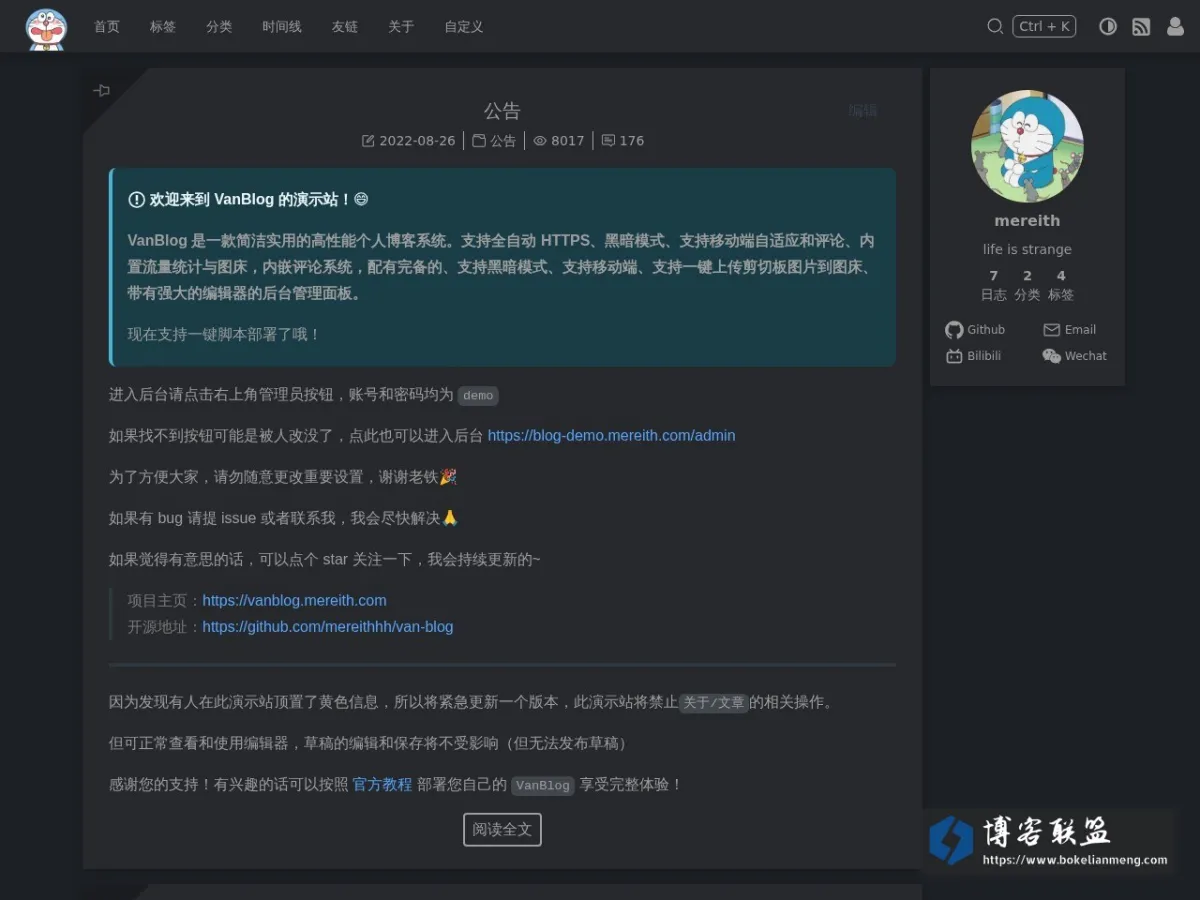Open the 关于 nav item
Viewport: 1200px width, 900px height.
401,27
